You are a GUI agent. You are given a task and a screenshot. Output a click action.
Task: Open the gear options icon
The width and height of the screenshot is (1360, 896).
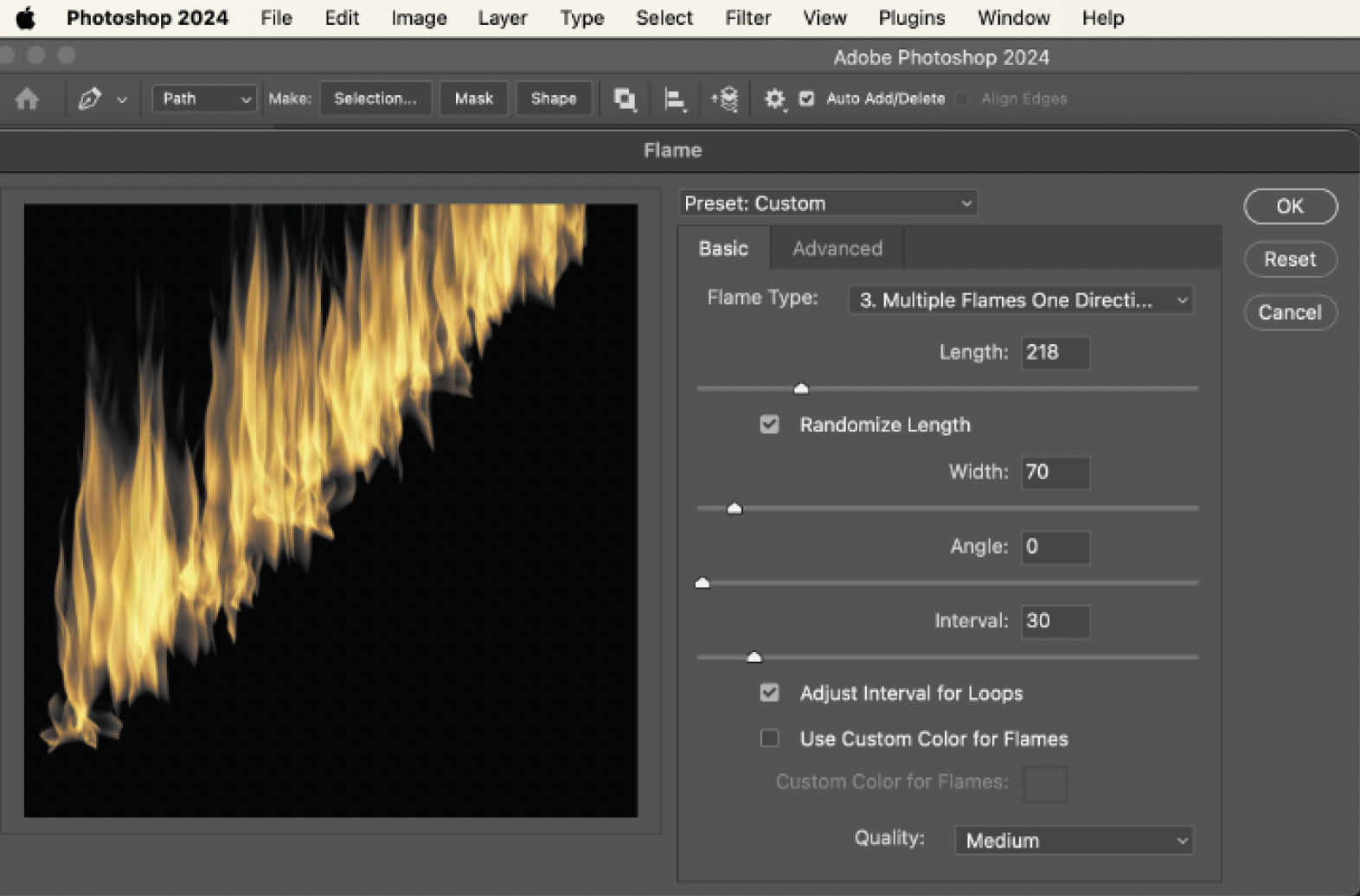click(774, 99)
